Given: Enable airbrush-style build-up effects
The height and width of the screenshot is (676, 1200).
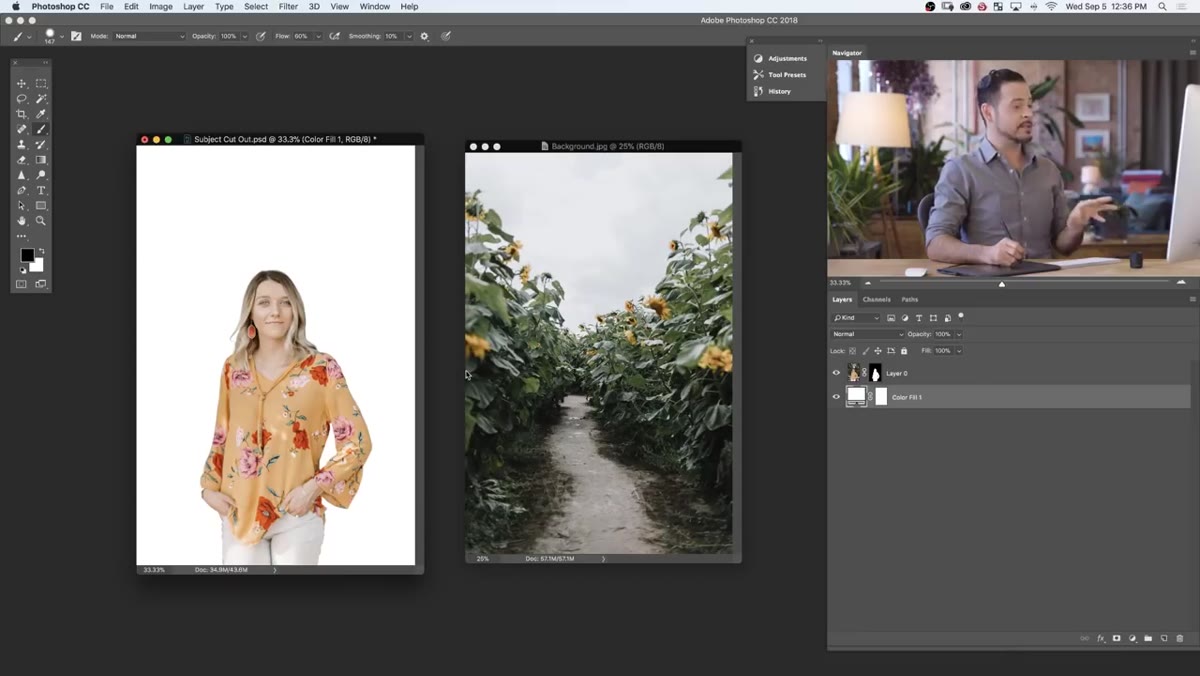Looking at the screenshot, I should (334, 36).
